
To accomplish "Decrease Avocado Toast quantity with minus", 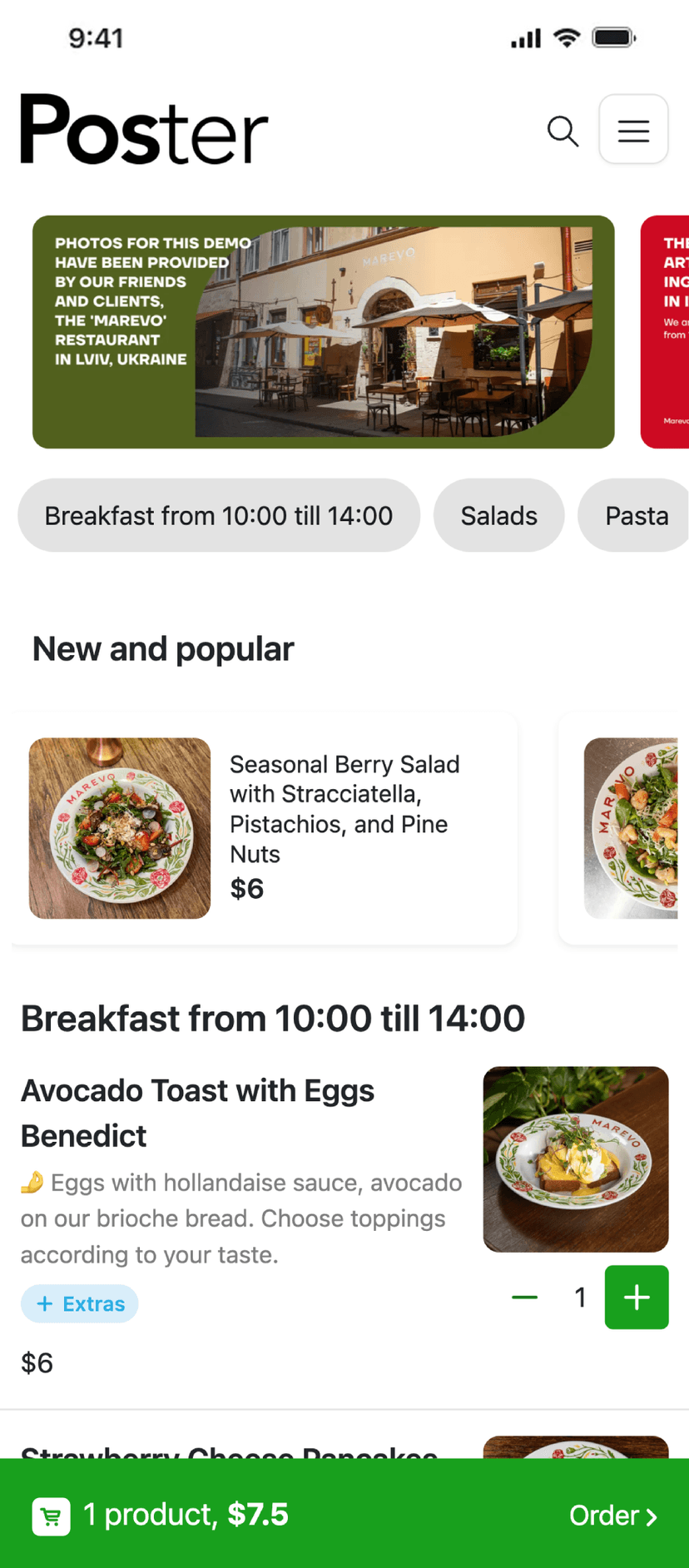I will [x=524, y=1297].
